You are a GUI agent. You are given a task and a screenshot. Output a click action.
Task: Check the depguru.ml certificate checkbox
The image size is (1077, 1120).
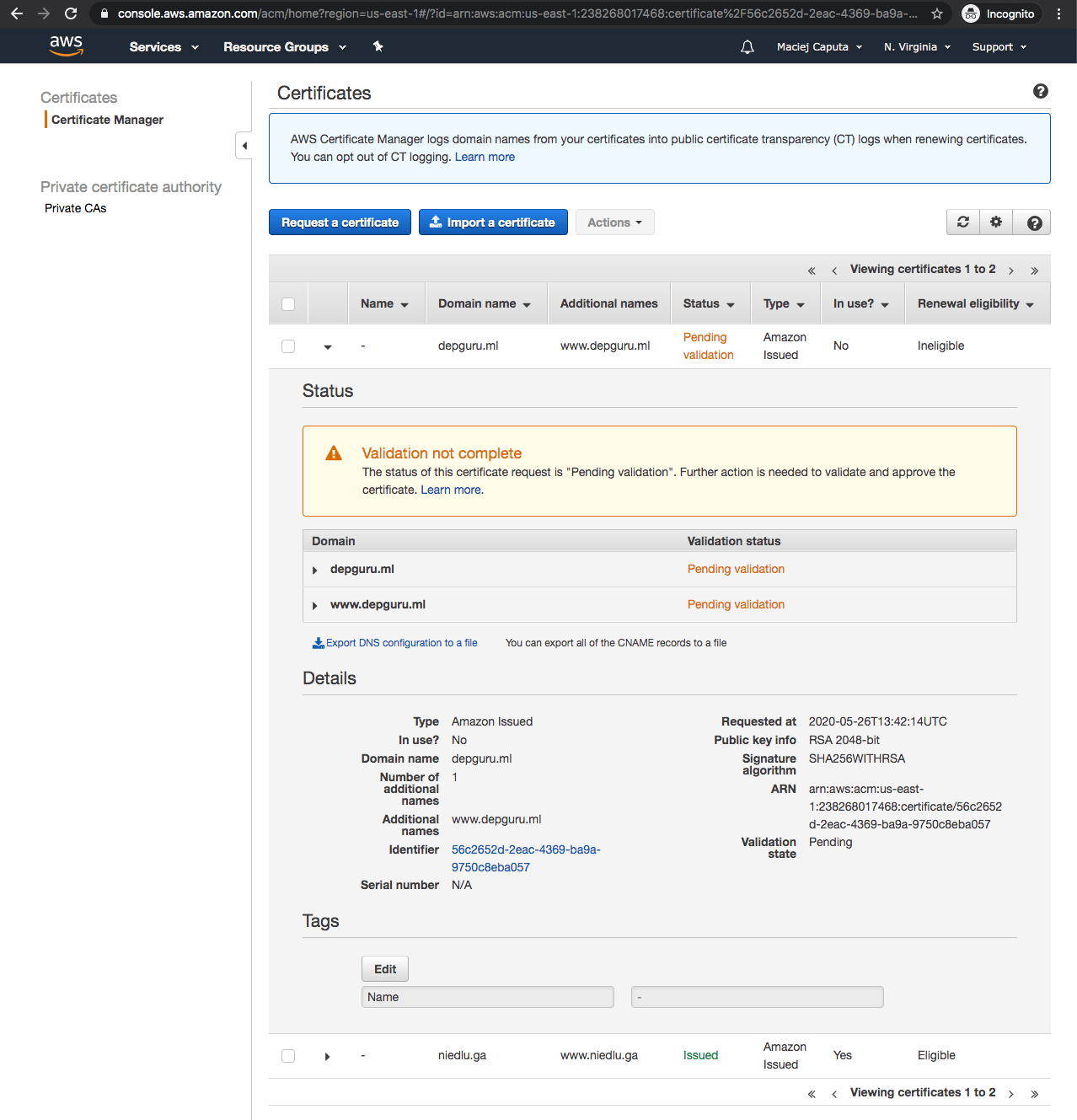[288, 346]
